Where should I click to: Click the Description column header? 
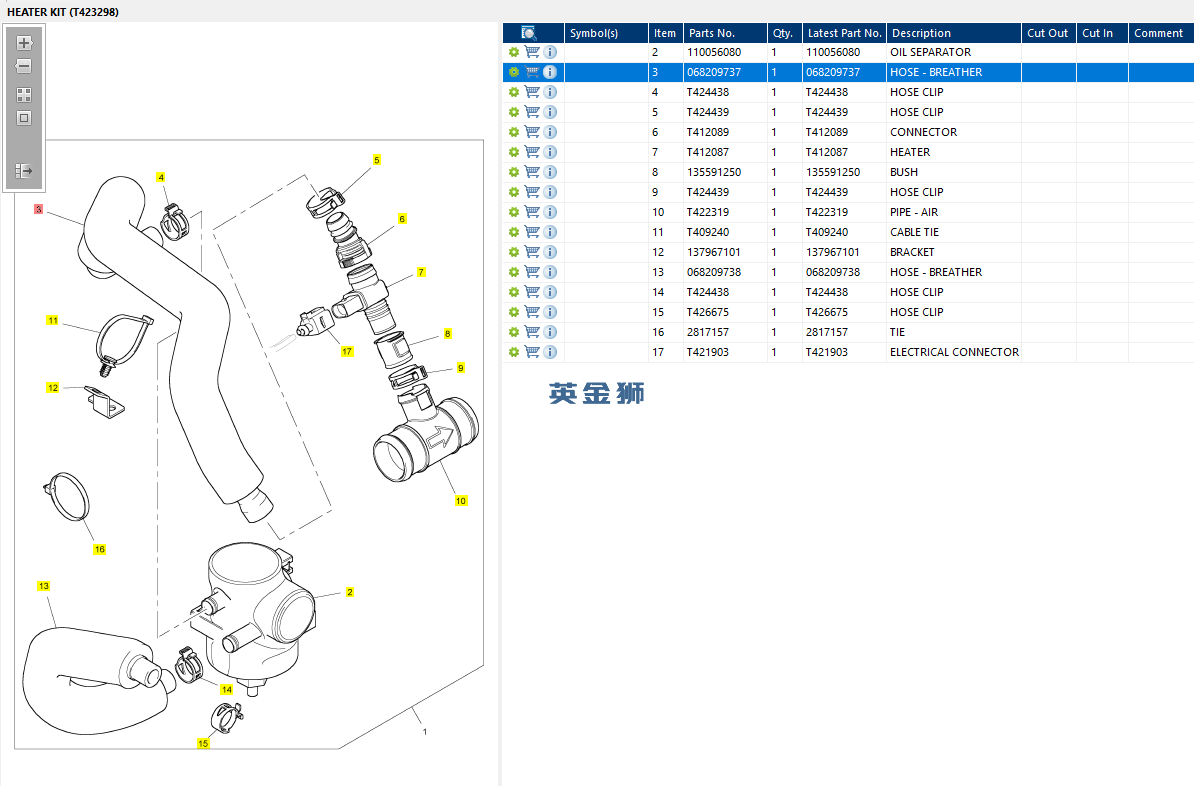921,33
